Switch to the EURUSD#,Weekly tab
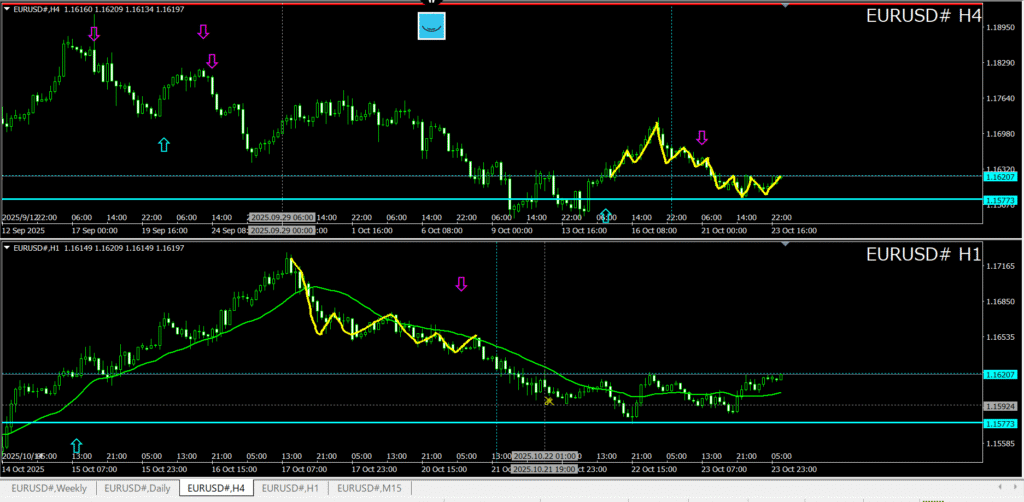Viewport: 1024px width, 502px height. point(49,489)
